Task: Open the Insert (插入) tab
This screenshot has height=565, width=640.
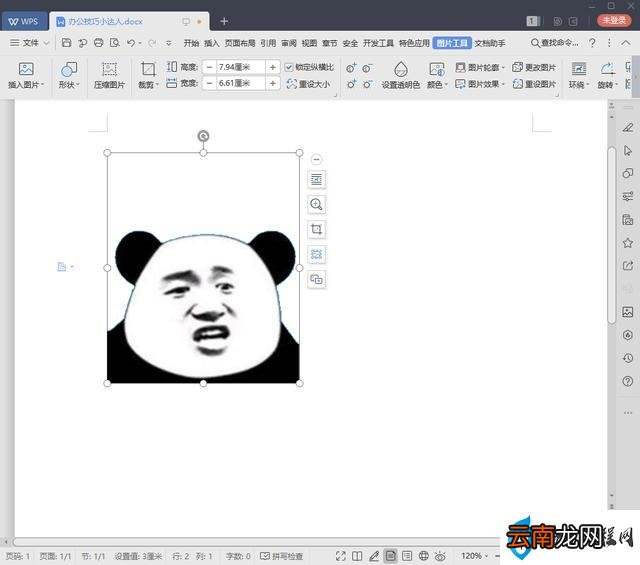Action: 211,43
